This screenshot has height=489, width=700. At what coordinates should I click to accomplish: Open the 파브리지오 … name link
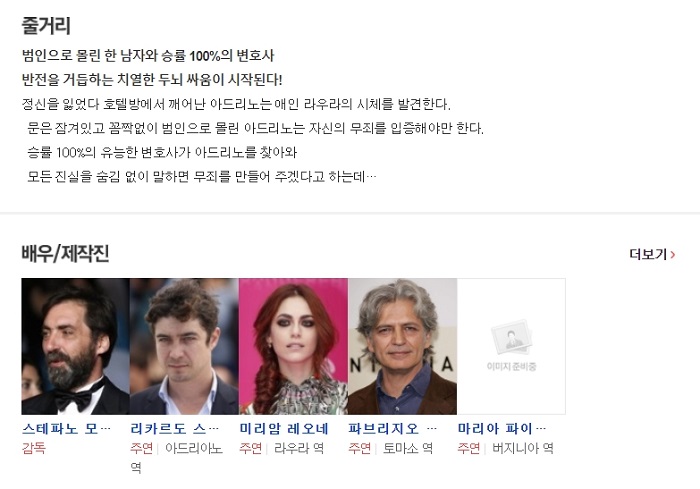click(x=392, y=429)
